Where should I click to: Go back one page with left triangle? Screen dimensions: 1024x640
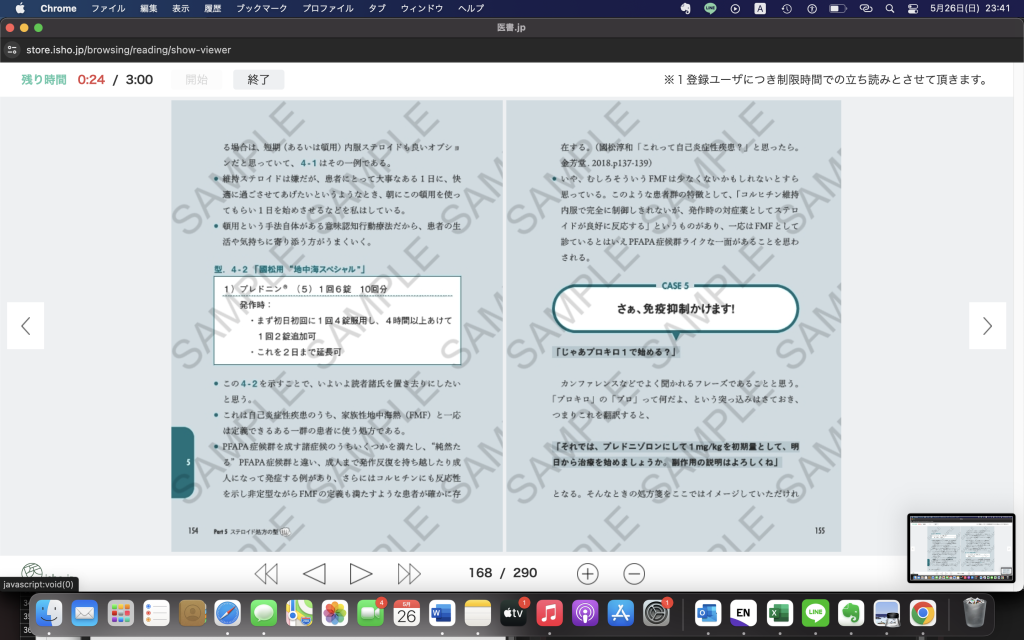click(314, 573)
